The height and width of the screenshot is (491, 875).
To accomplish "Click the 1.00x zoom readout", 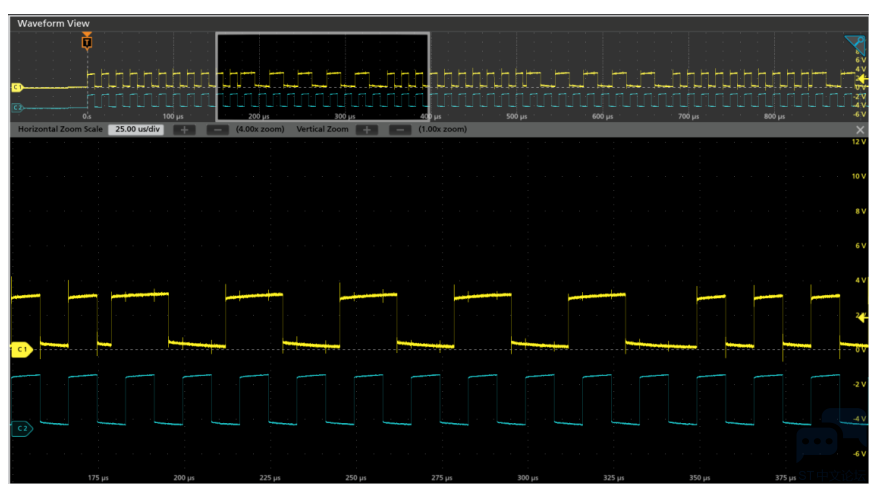I will tap(443, 129).
